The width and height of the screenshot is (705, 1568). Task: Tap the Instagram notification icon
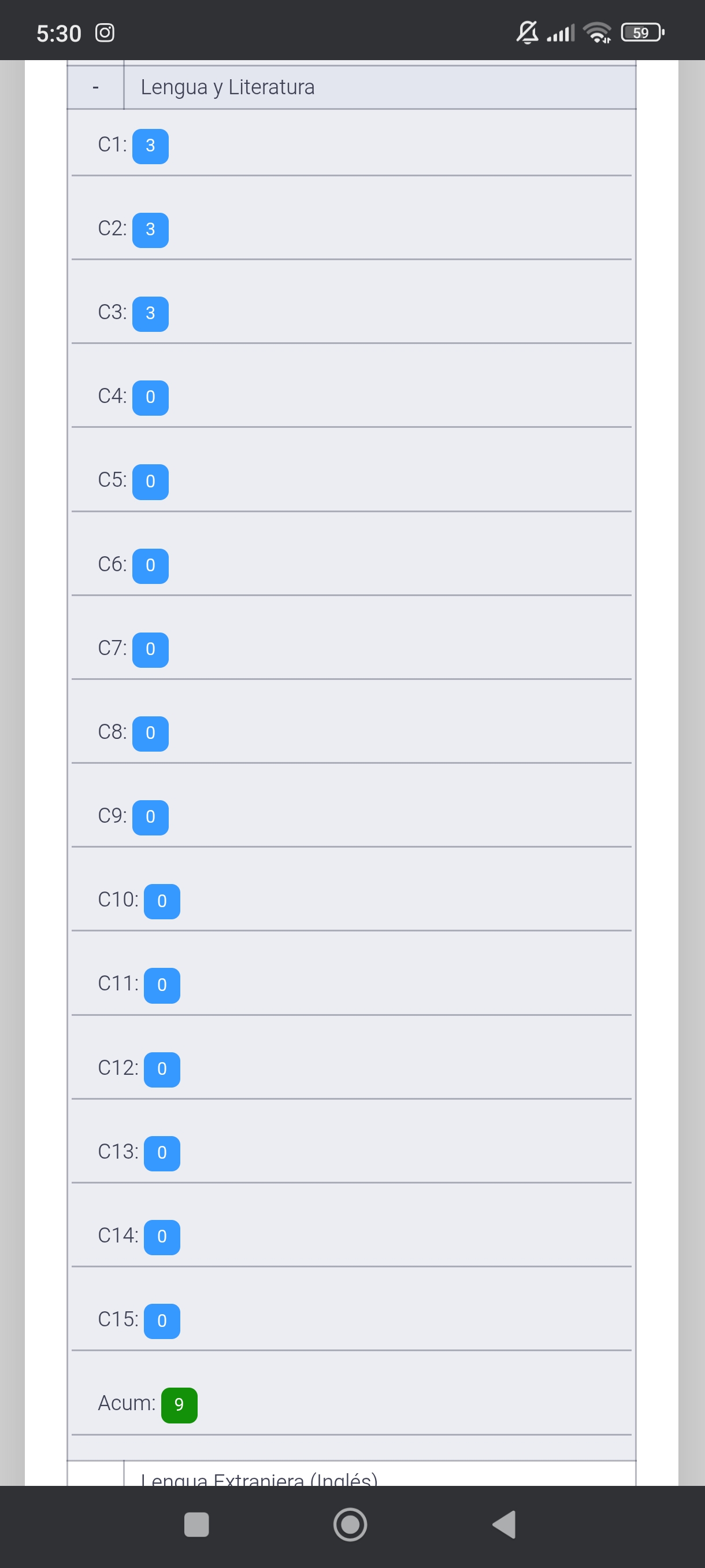(105, 33)
